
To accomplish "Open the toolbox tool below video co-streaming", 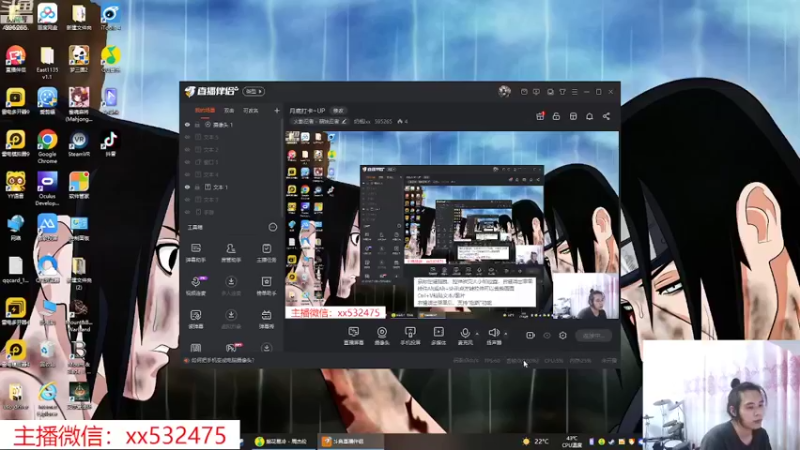I will pyautogui.click(x=196, y=319).
